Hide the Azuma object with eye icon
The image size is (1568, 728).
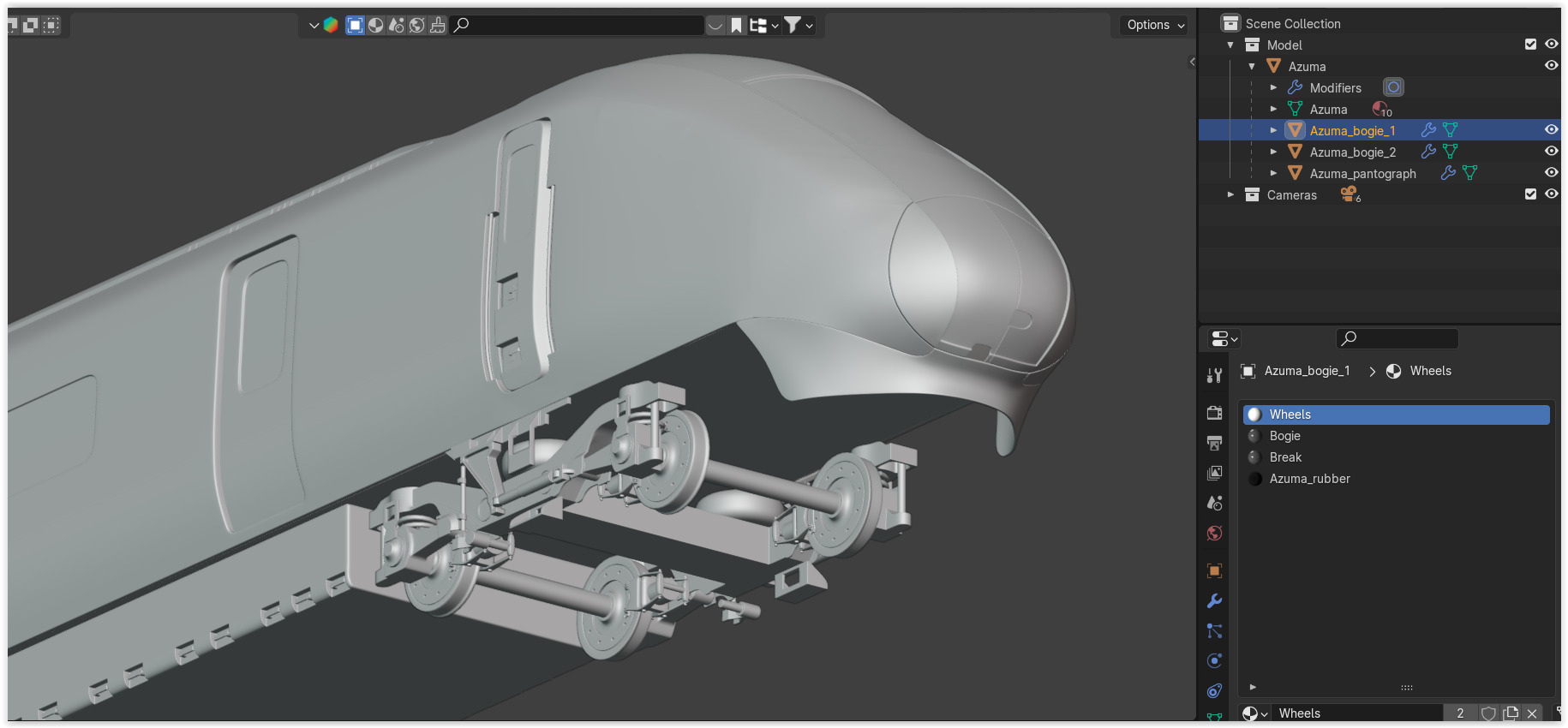coord(1551,66)
